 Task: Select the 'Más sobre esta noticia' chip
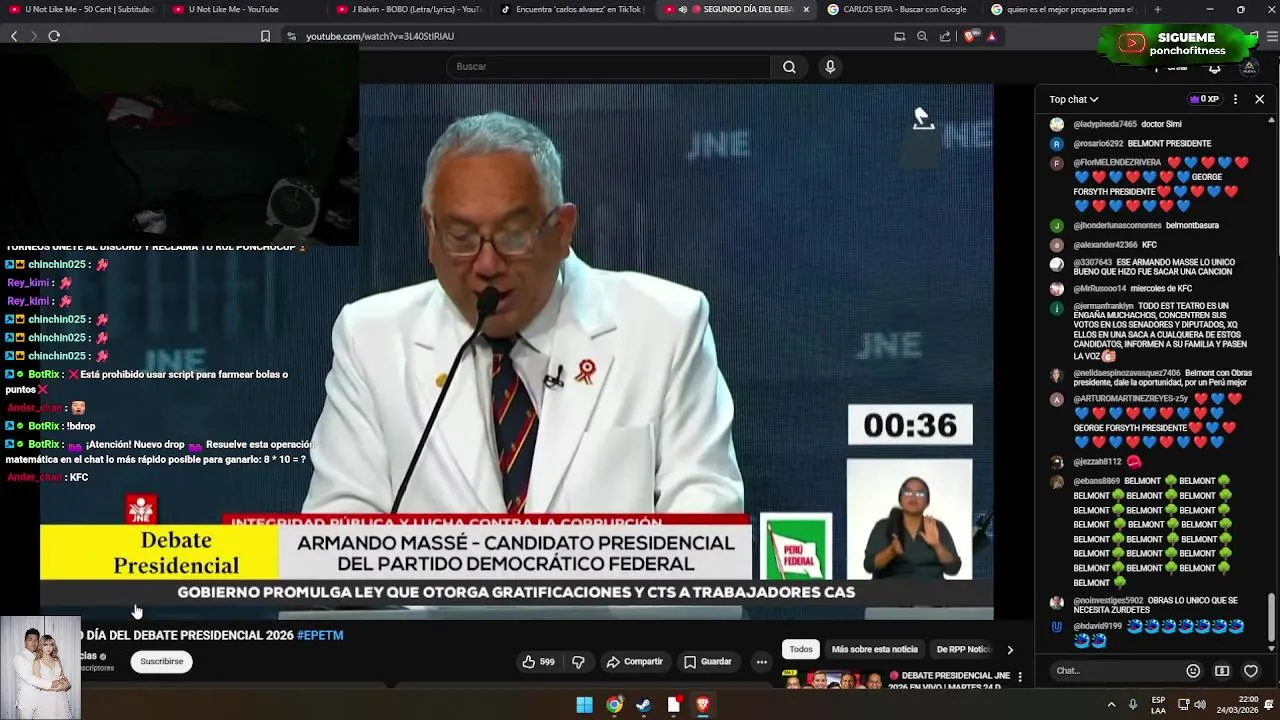pos(874,650)
